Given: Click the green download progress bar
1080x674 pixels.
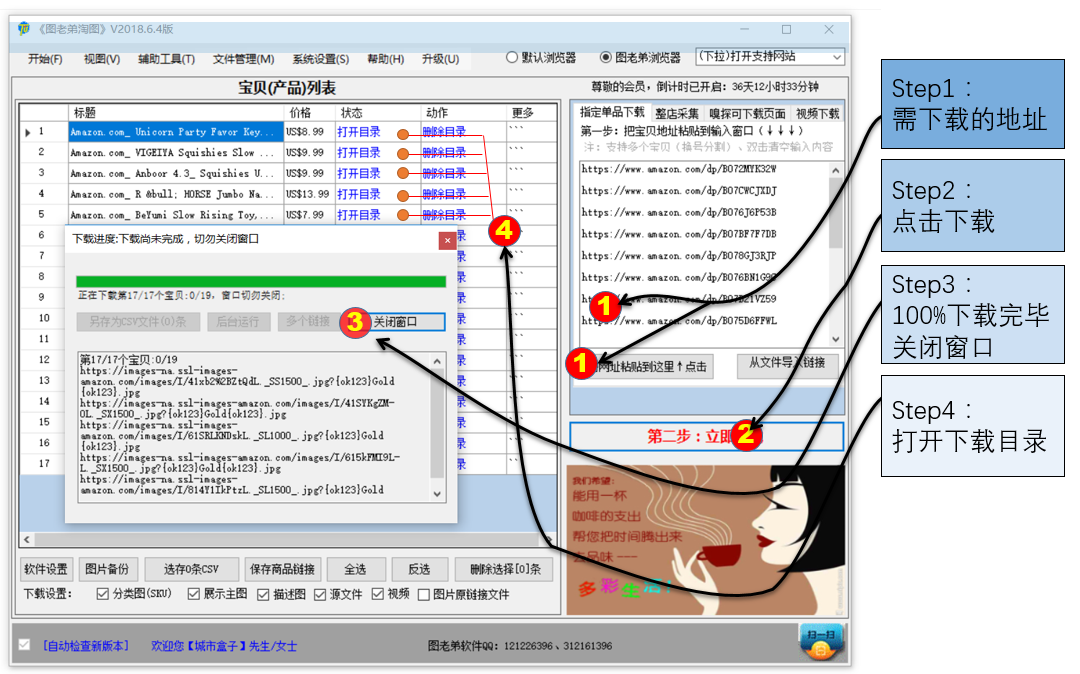Looking at the screenshot, I should (x=261, y=282).
